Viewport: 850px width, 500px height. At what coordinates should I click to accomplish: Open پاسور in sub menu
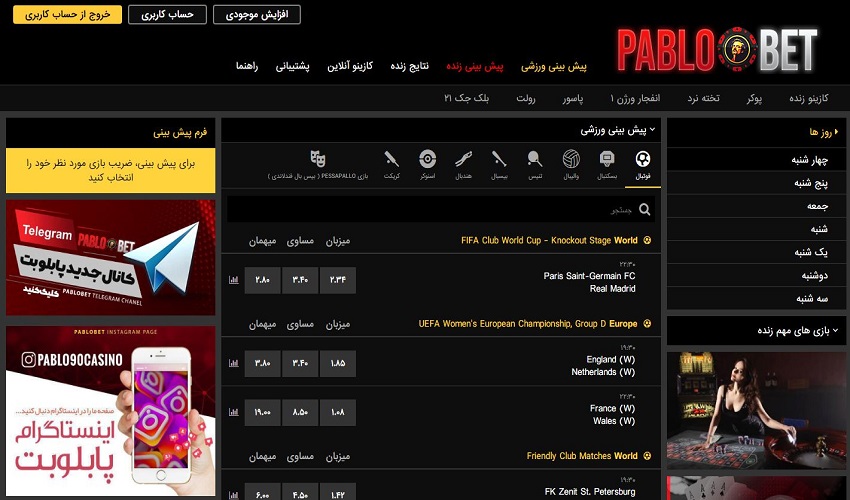tap(572, 98)
